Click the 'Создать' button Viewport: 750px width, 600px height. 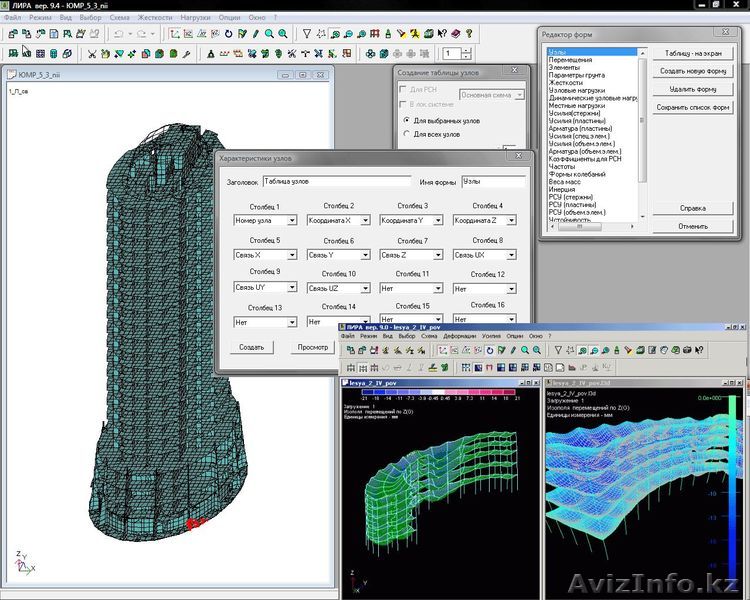pos(251,347)
